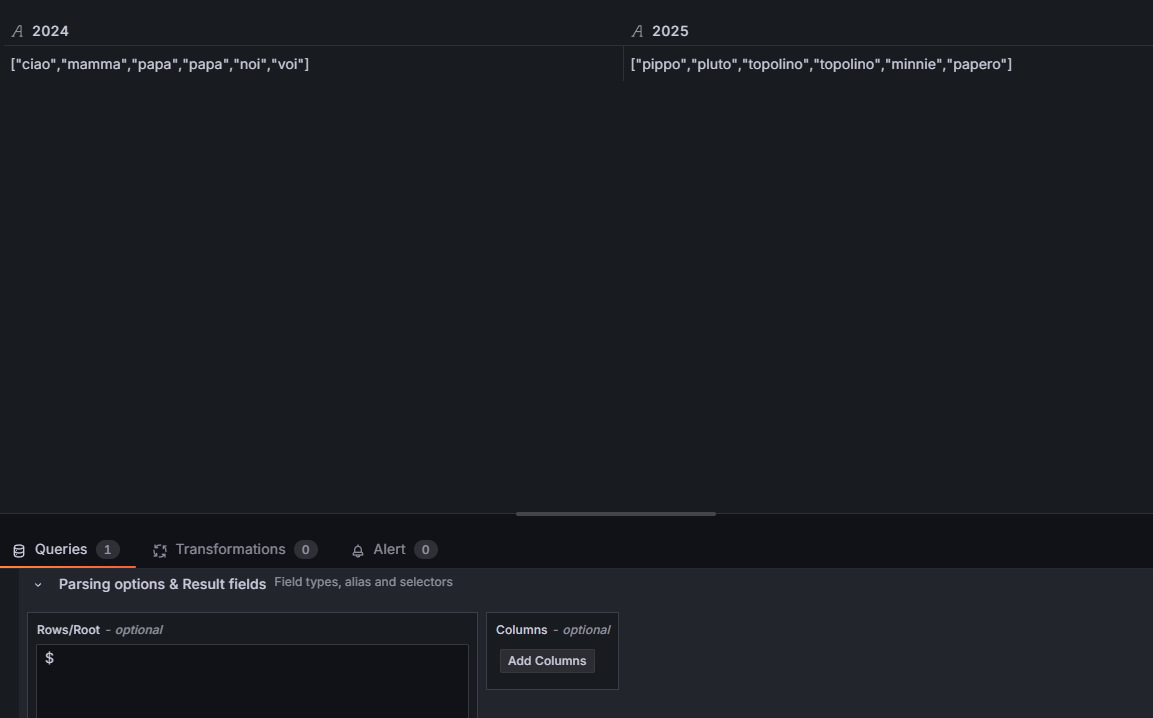
Task: Click the Transformations count badge showing 0
Action: (x=306, y=550)
